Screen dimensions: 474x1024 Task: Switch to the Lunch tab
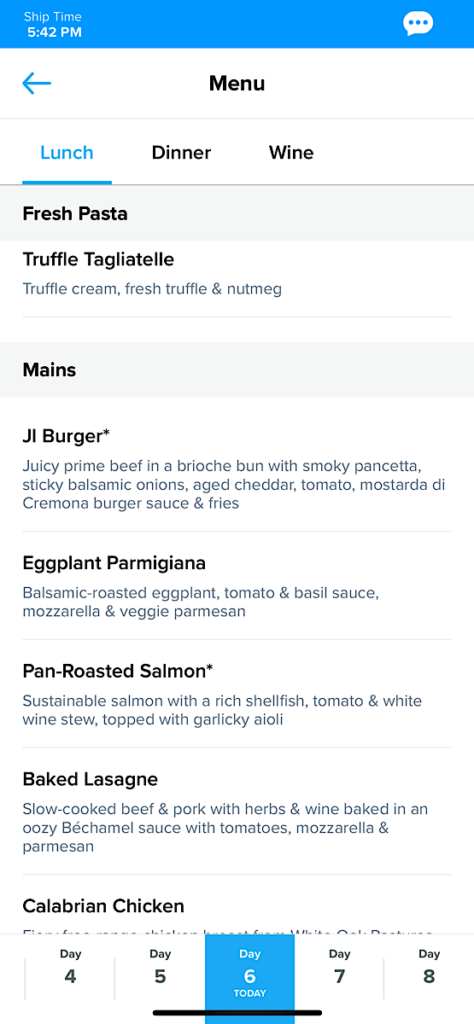pos(67,153)
